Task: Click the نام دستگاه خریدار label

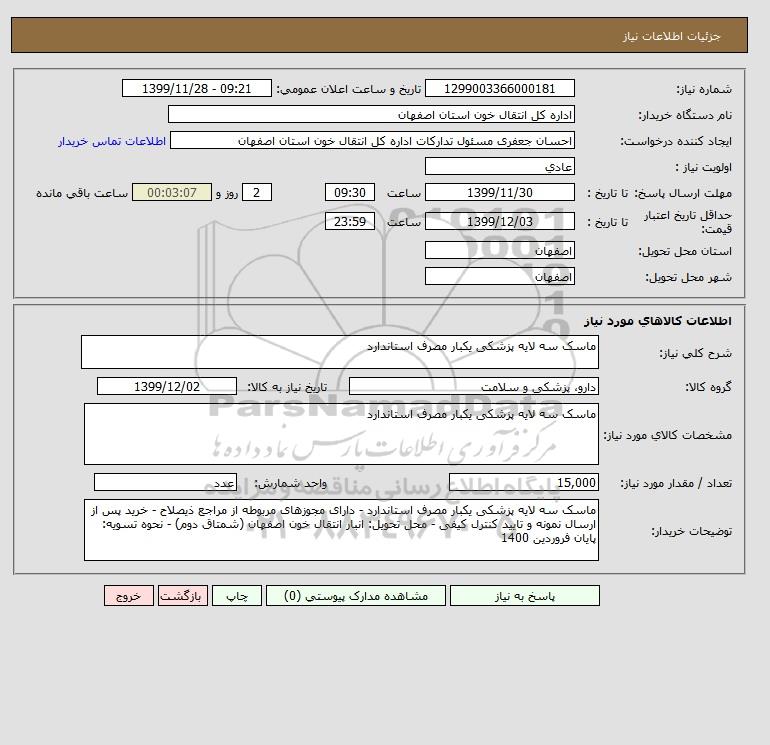Action: pos(685,115)
